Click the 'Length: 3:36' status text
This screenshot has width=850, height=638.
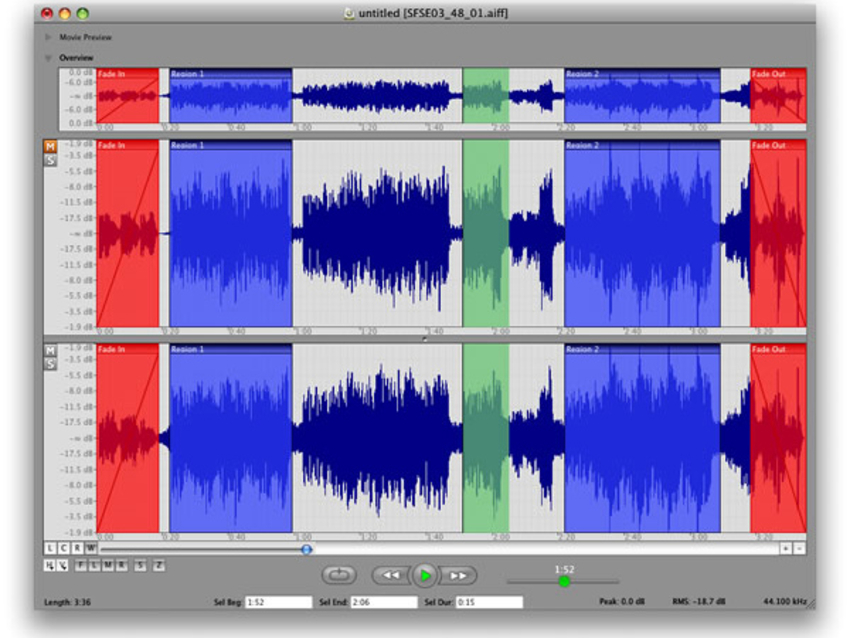[67, 602]
